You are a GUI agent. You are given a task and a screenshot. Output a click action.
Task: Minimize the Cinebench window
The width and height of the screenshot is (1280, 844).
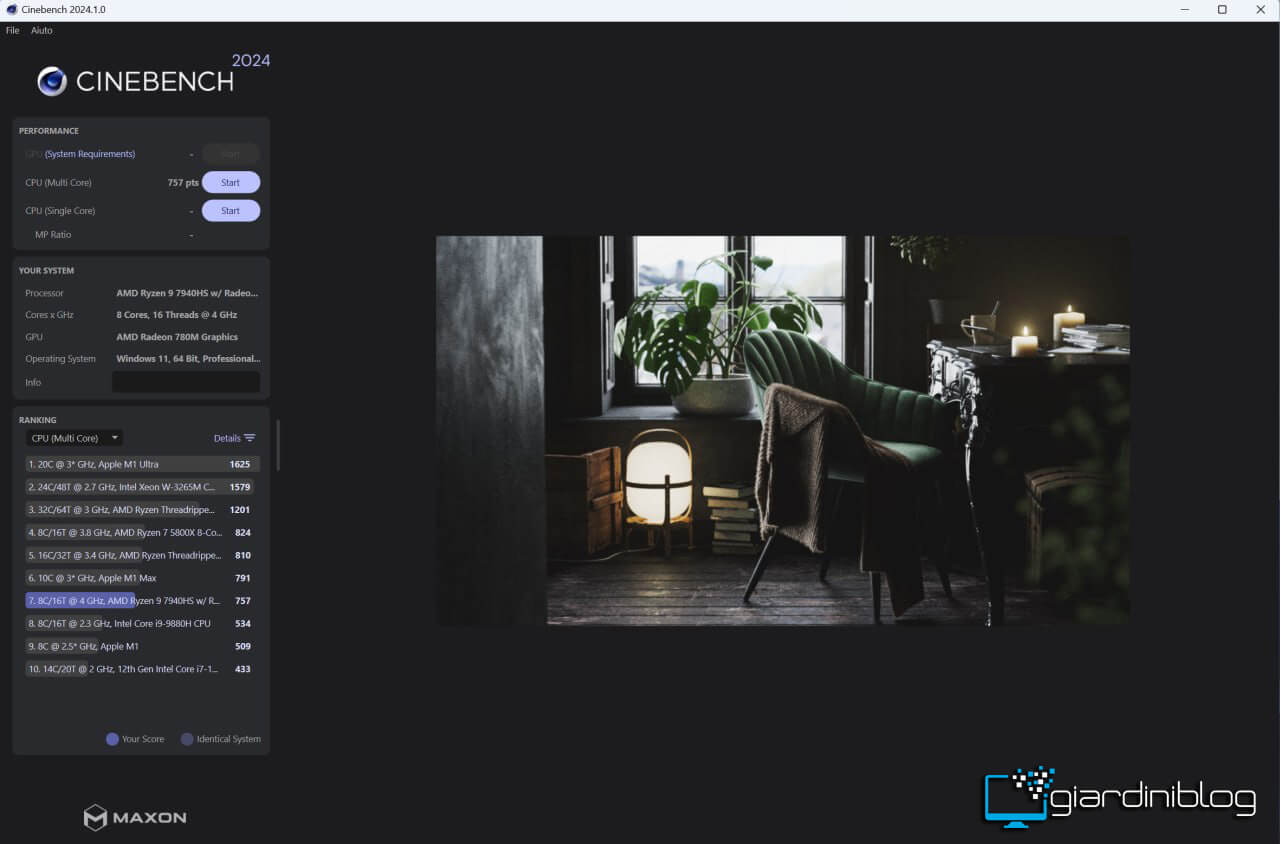(x=1184, y=10)
